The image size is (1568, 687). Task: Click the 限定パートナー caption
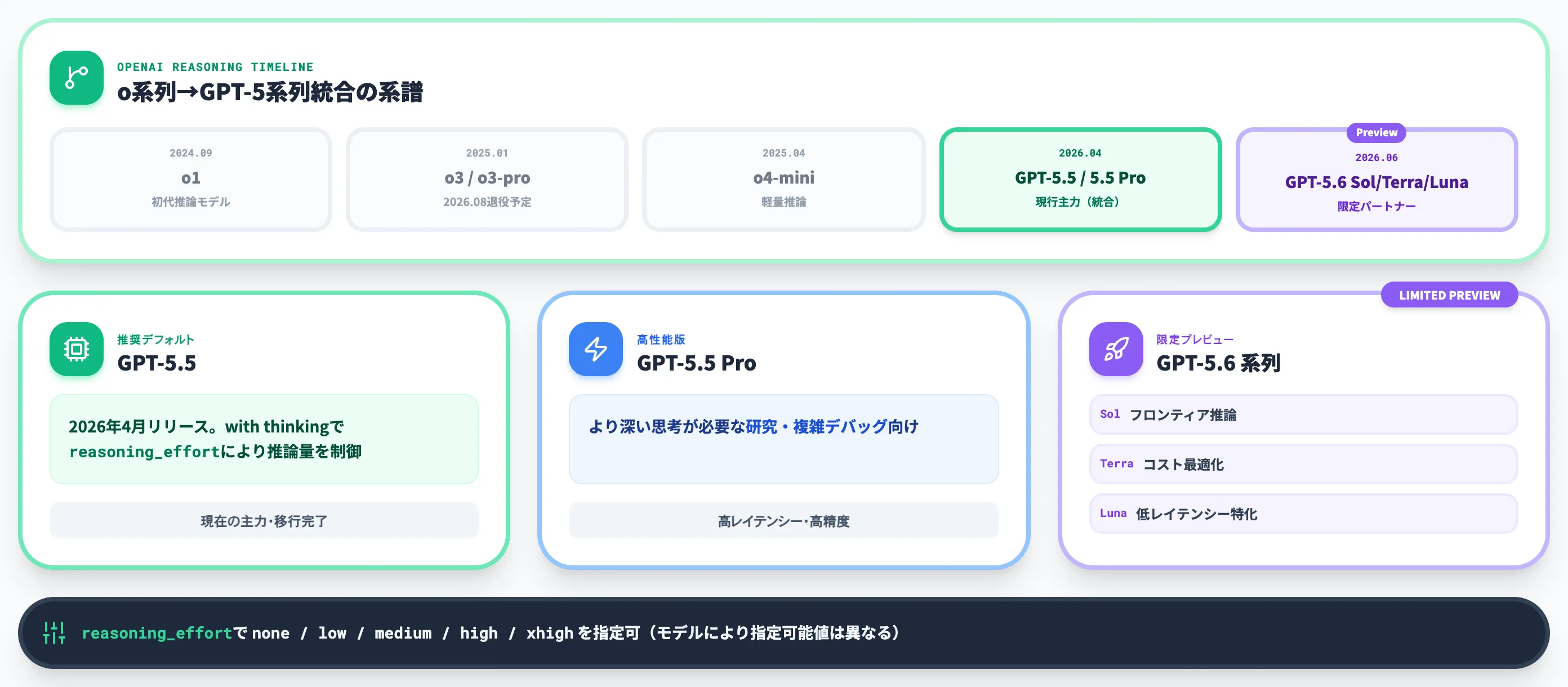(x=1377, y=206)
